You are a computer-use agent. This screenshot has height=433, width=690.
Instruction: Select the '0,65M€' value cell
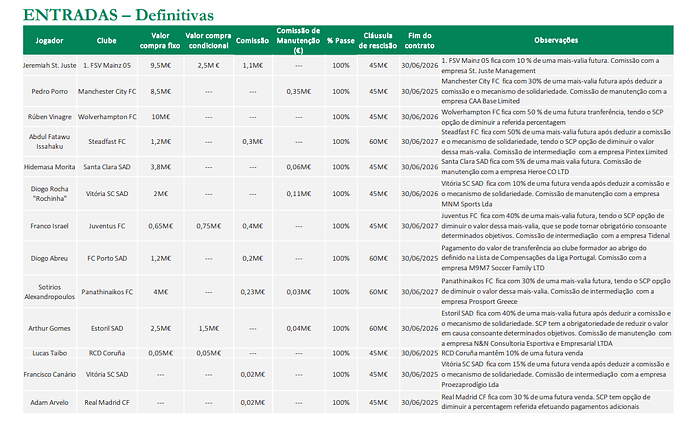pos(160,226)
